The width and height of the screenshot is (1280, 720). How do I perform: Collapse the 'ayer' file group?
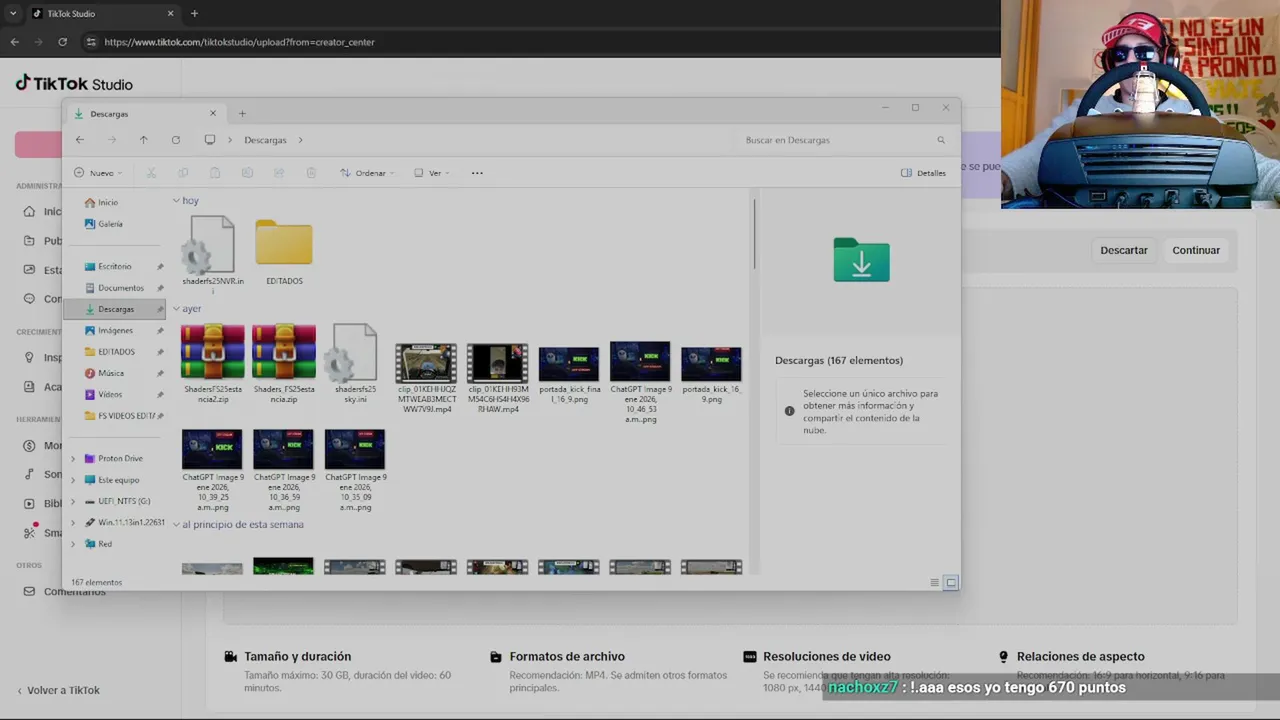point(176,309)
